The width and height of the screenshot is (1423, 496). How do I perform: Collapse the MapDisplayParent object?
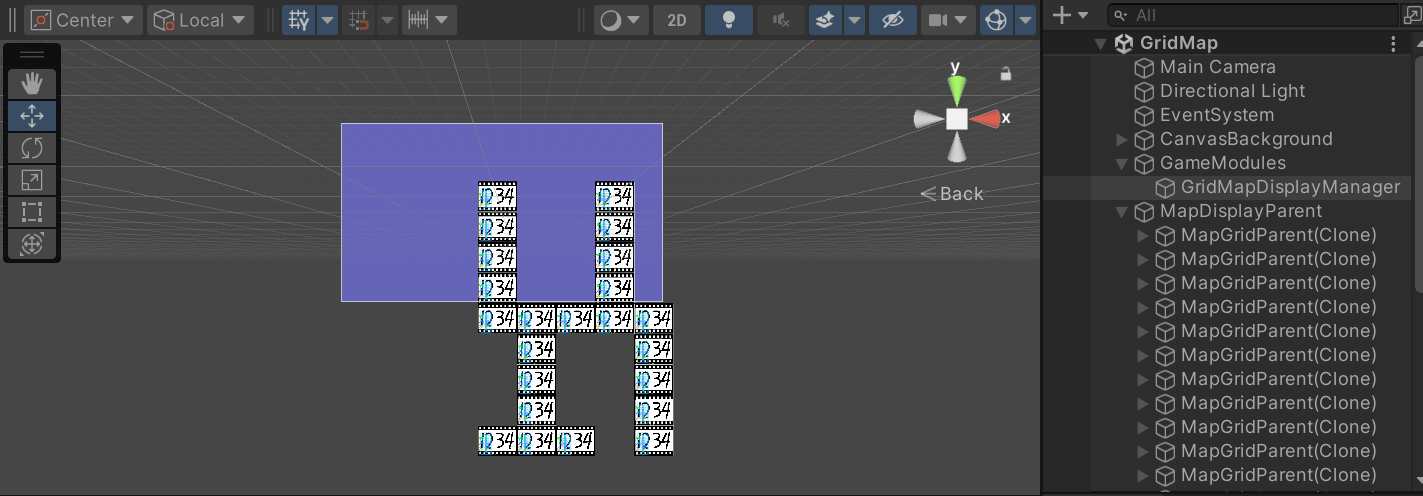click(x=1122, y=211)
